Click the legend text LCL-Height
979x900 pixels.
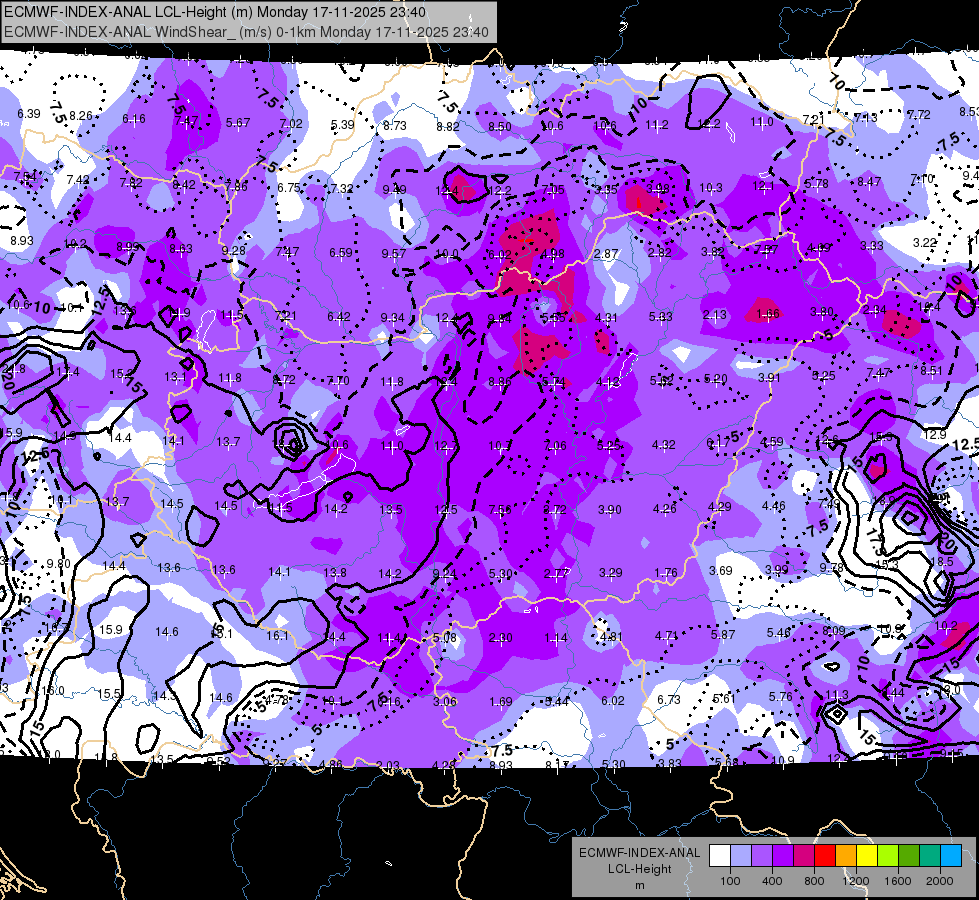(639, 869)
